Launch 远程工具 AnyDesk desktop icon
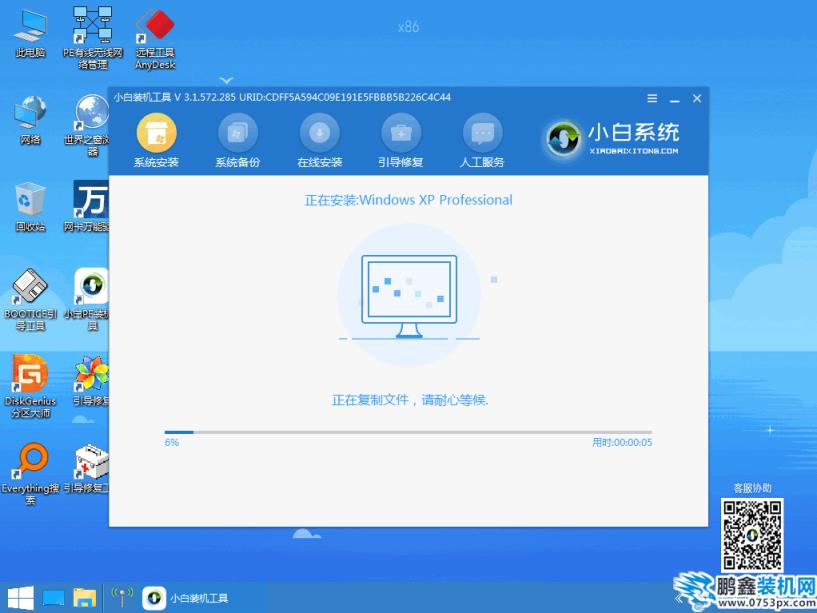This screenshot has width=817, height=613. coord(155,38)
